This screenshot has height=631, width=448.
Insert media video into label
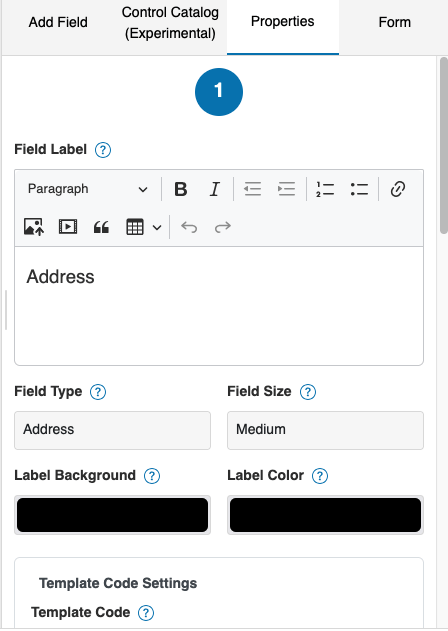(68, 227)
